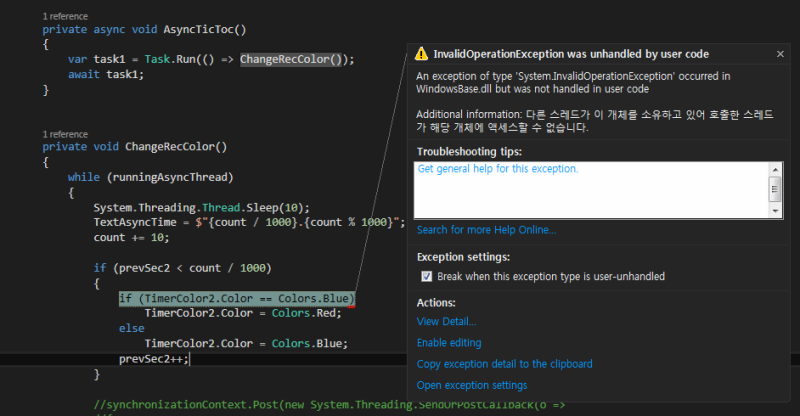Image resolution: width=800 pixels, height=416 pixels.
Task: Click the Korean 'Additional information' message
Action: pos(594,121)
